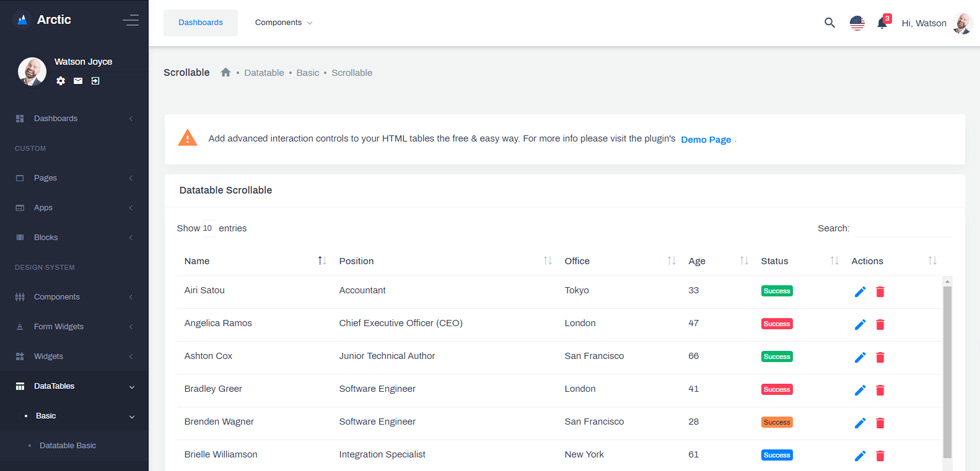Edit the Angelica Ramos row
Screen dimensions: 980x471
click(860, 324)
